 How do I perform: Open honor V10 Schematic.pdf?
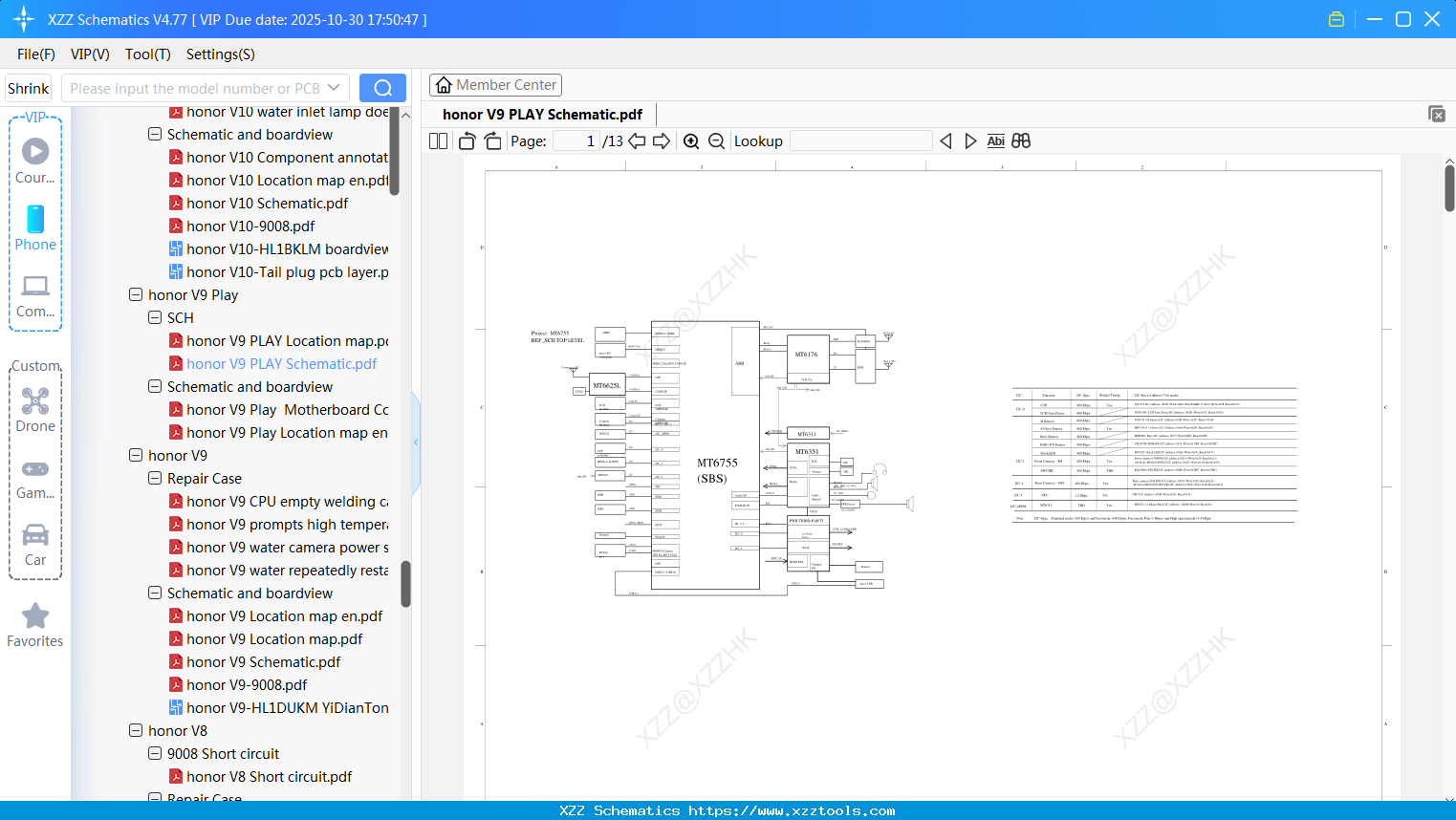[258, 204]
